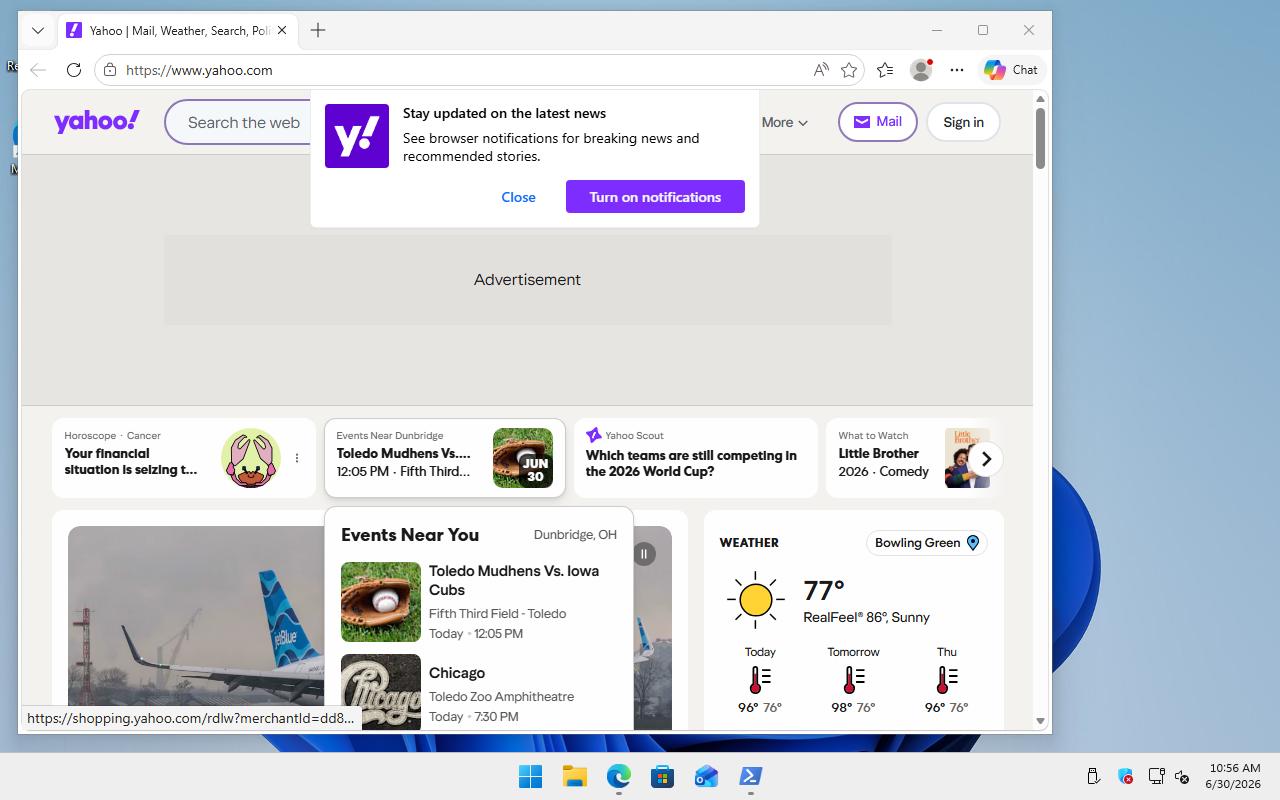The width and height of the screenshot is (1280, 800).
Task: Open the Favorites list icon
Action: coord(885,70)
